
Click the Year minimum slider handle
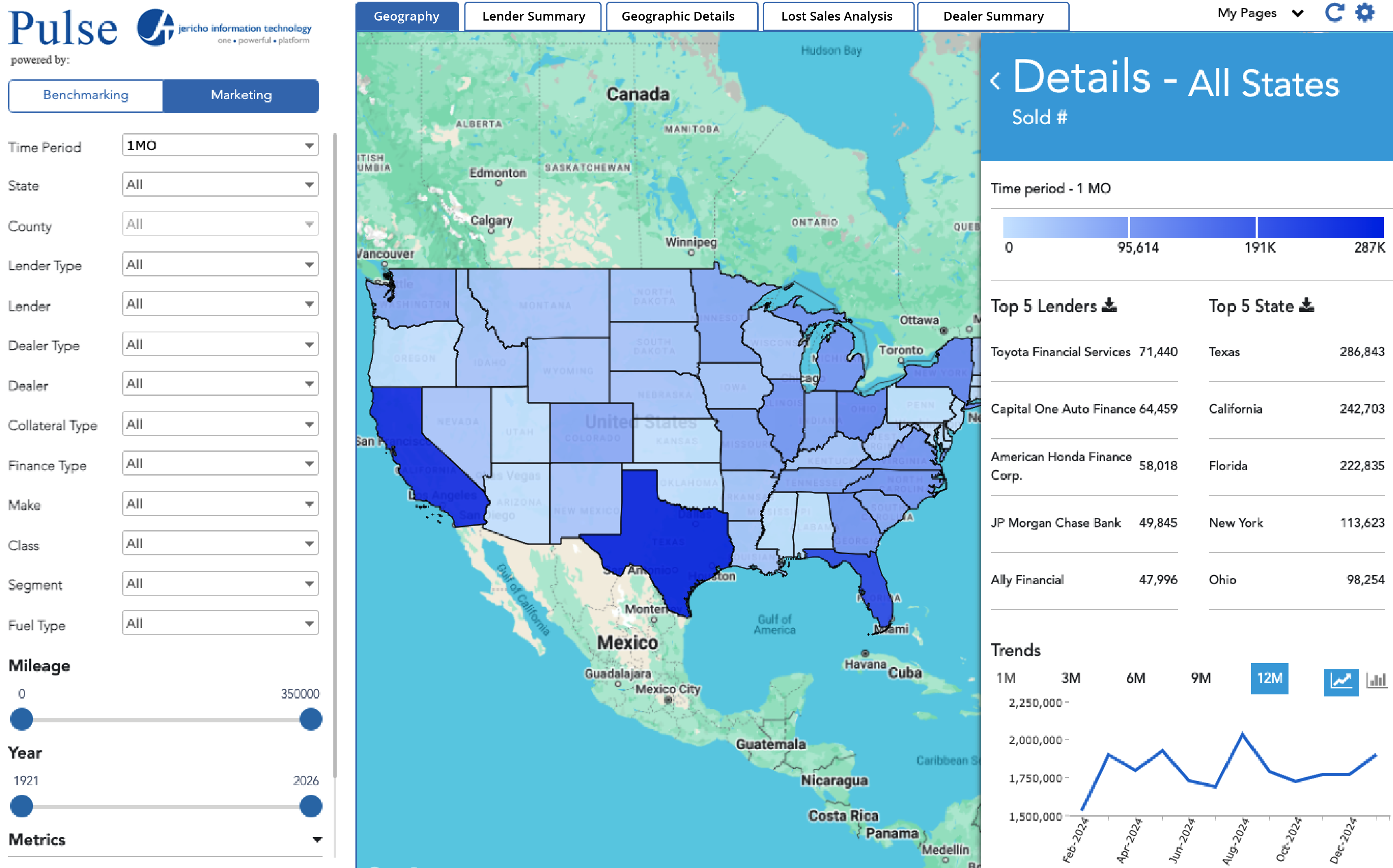(x=22, y=806)
